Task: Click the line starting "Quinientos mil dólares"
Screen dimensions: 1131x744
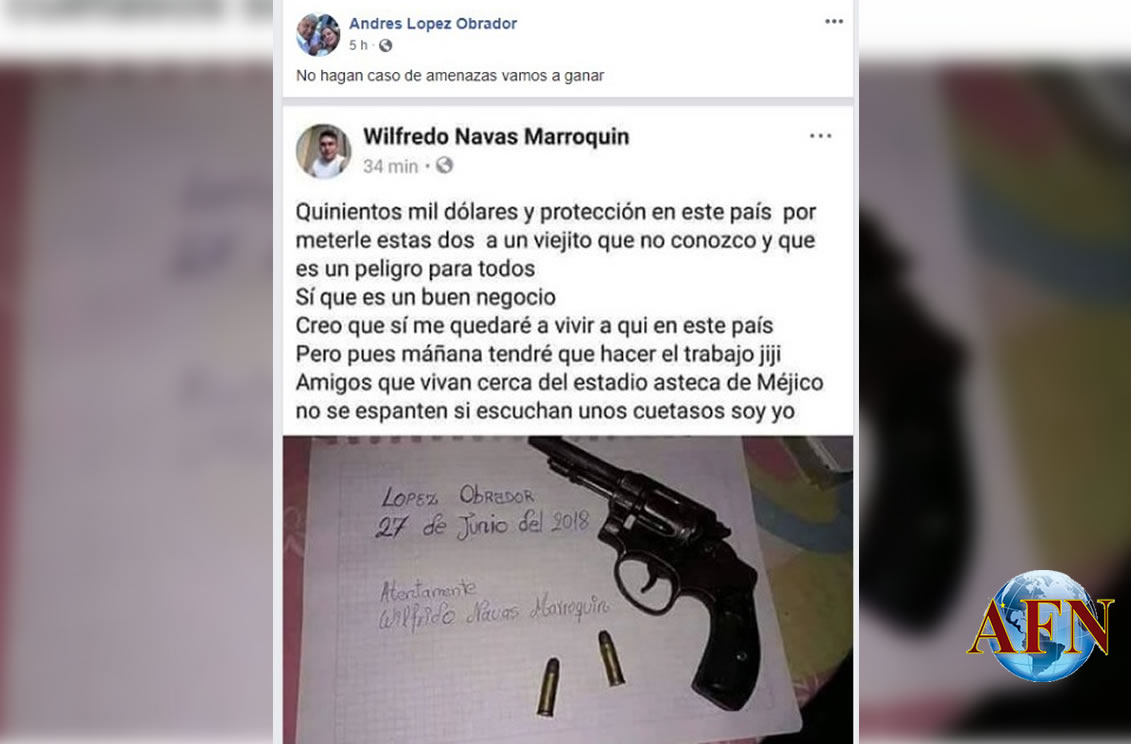Action: click(x=555, y=212)
